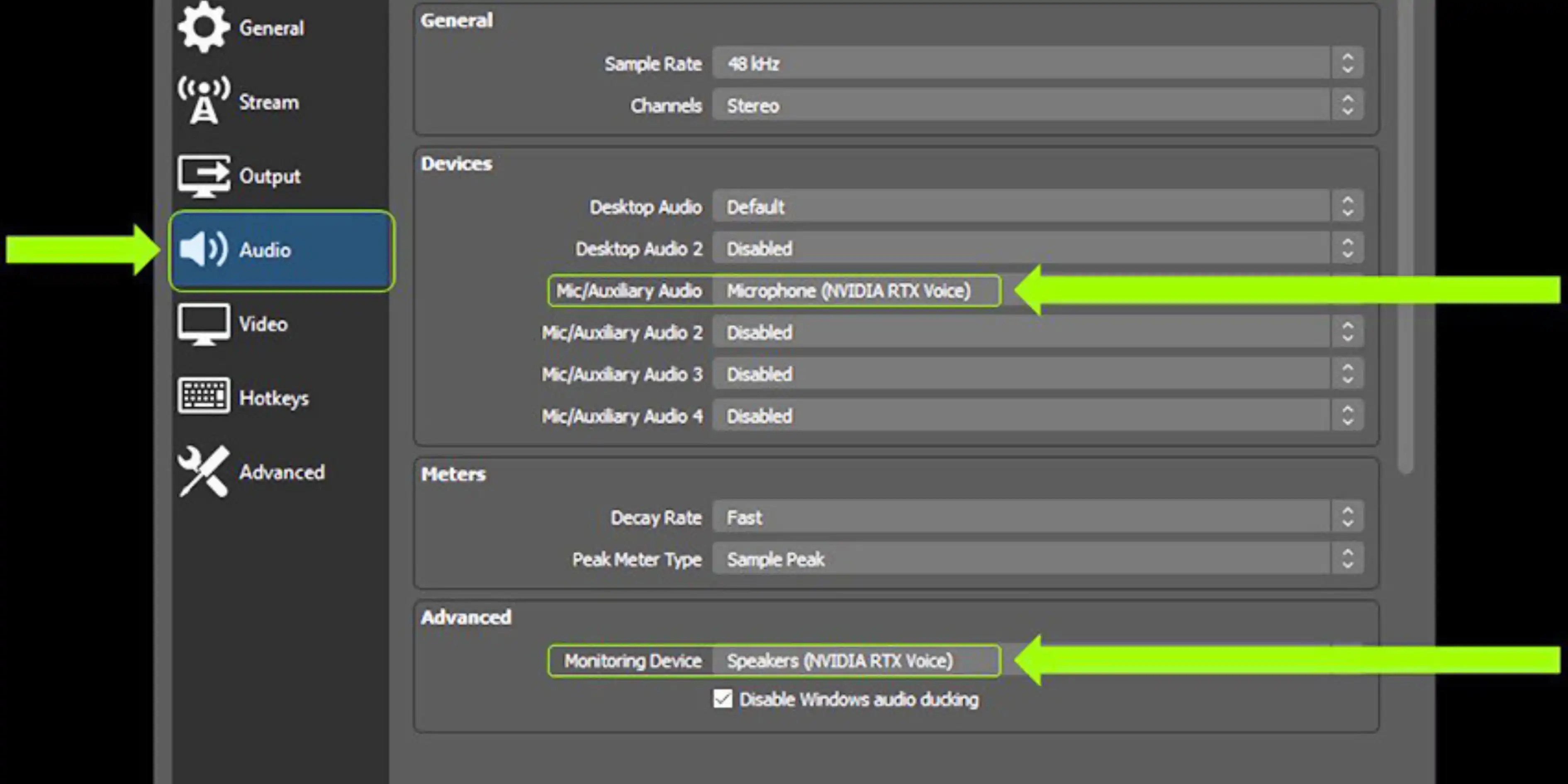Switch to the Video settings label
Viewport: 1568px width, 784px height.
click(x=263, y=324)
